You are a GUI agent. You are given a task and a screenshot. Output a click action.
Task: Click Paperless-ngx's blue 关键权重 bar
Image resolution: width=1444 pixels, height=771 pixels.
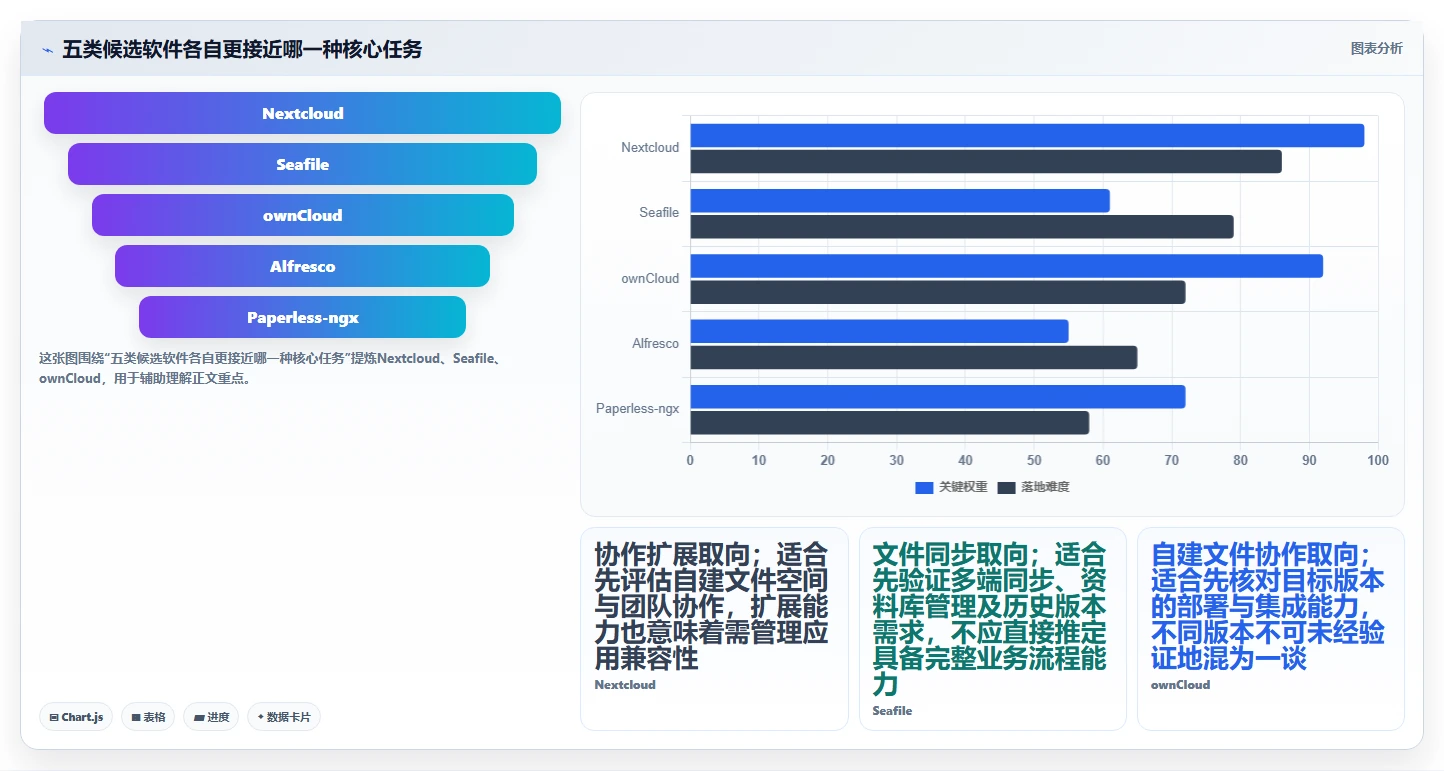tap(938, 396)
